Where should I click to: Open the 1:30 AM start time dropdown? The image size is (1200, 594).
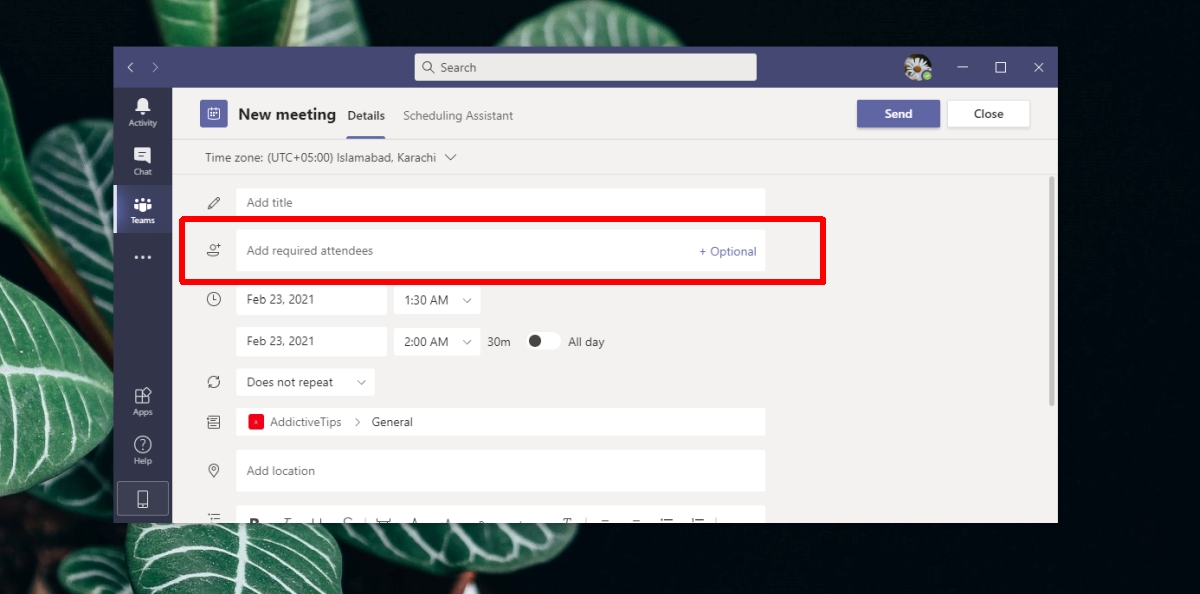(x=437, y=300)
